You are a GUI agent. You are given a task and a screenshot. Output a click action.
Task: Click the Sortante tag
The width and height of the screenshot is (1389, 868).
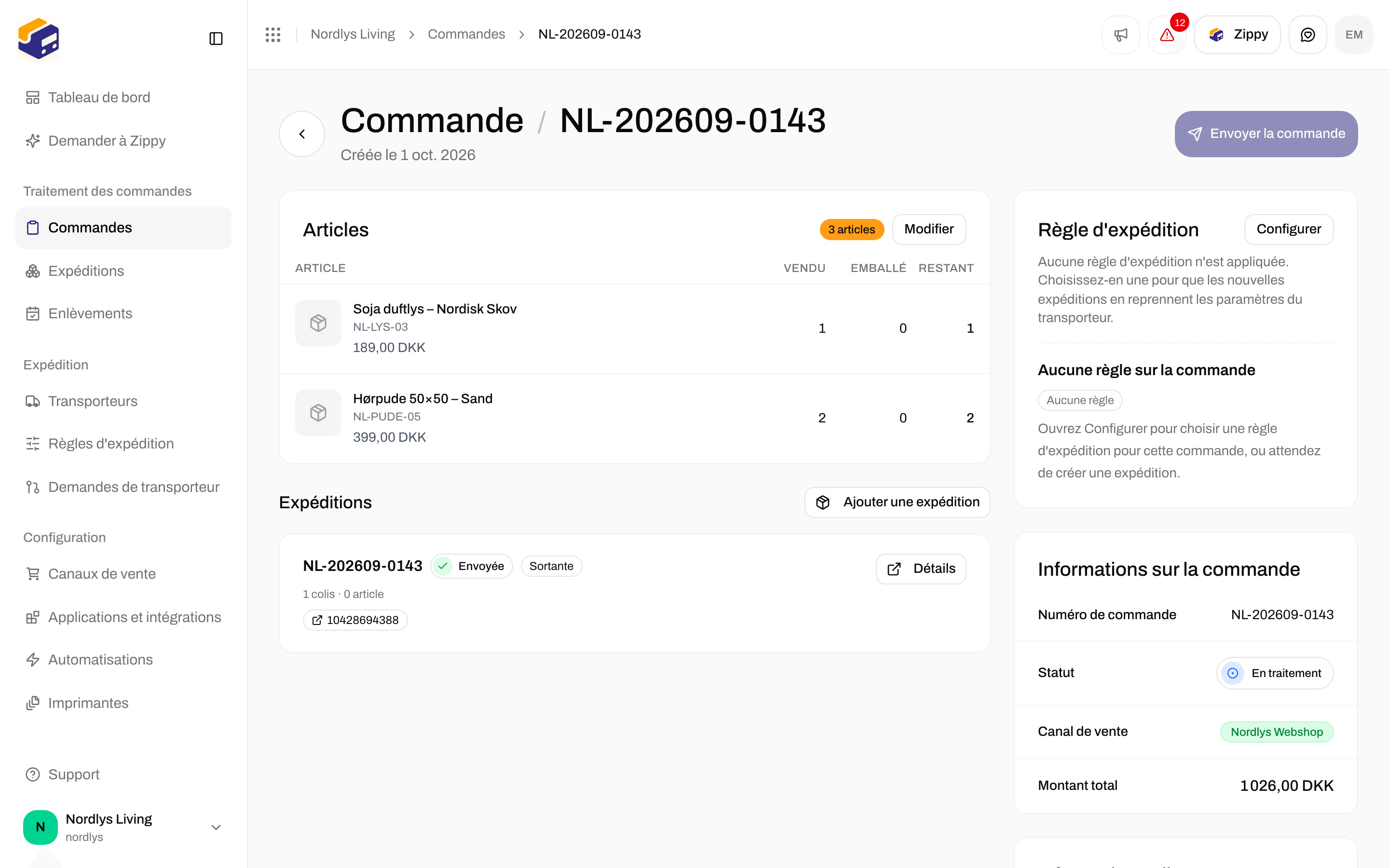coord(551,567)
